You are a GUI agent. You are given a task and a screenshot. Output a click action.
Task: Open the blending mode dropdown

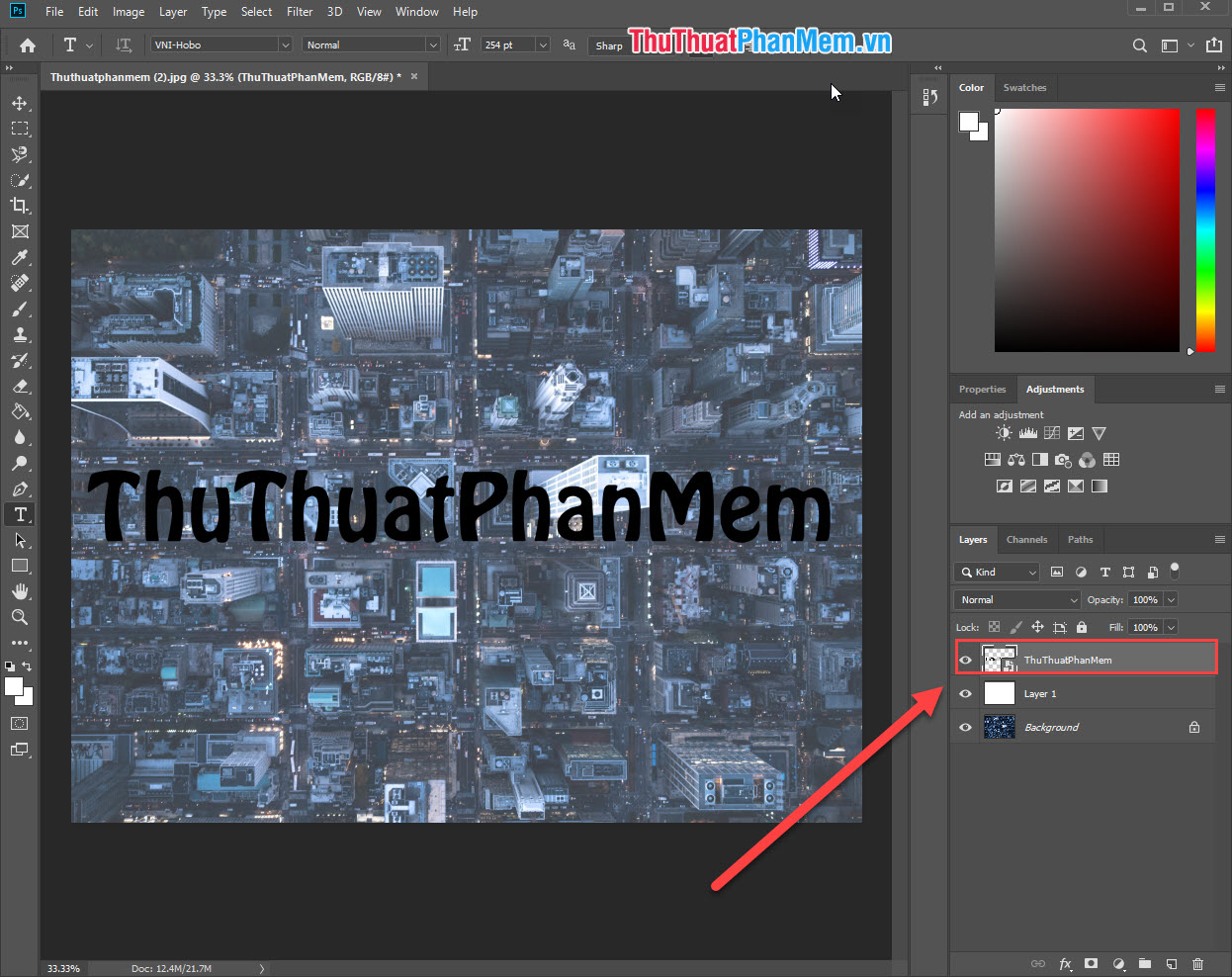pos(1015,599)
